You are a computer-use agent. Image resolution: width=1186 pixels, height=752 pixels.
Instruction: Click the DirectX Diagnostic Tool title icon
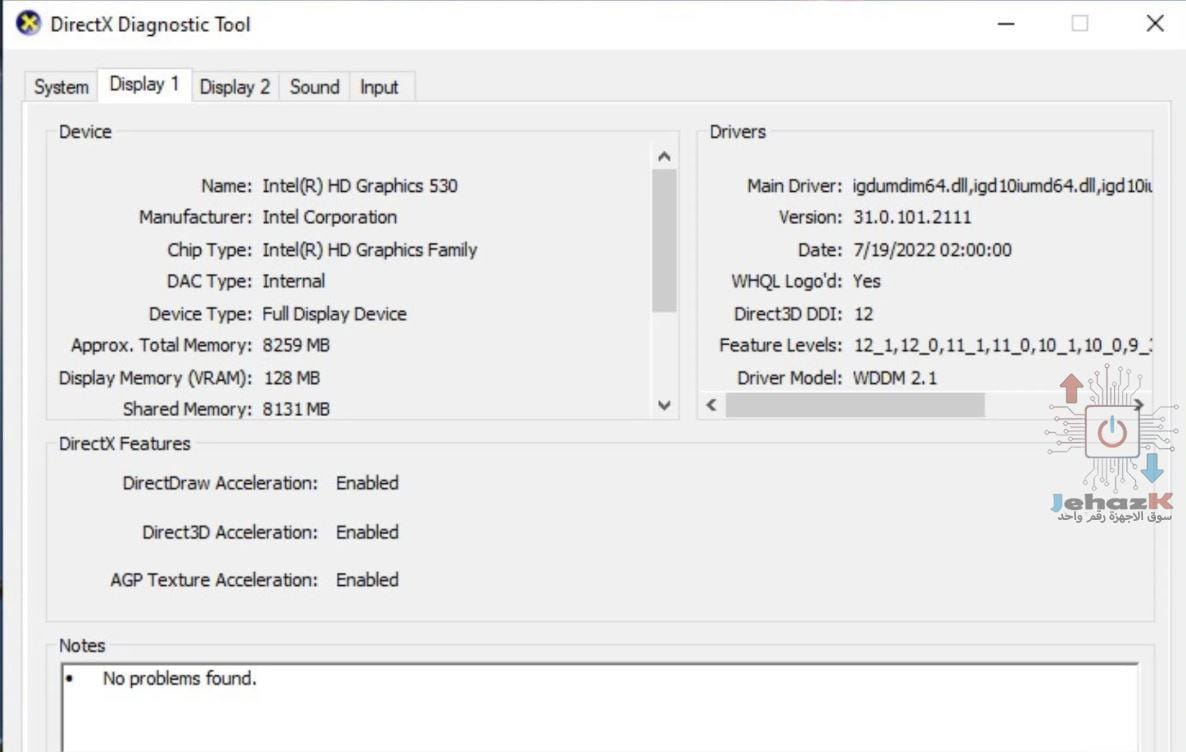pyautogui.click(x=29, y=23)
